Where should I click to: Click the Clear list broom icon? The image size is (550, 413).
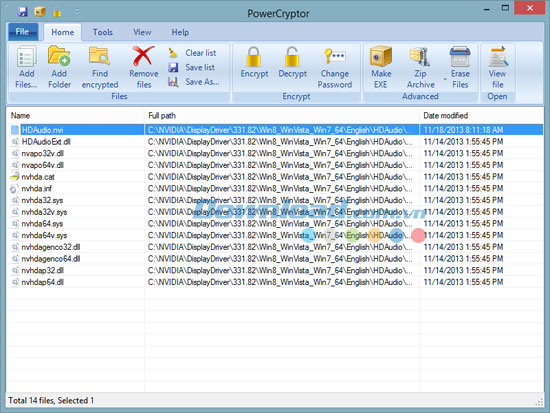tap(173, 53)
